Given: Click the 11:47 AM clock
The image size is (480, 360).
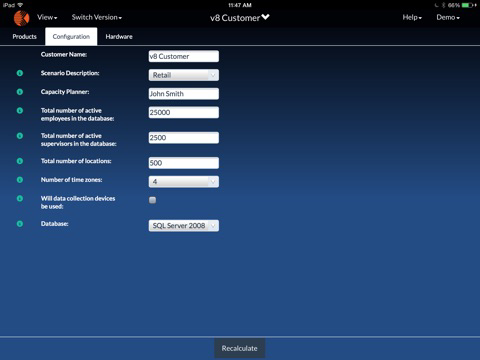Looking at the screenshot, I should [240, 5].
